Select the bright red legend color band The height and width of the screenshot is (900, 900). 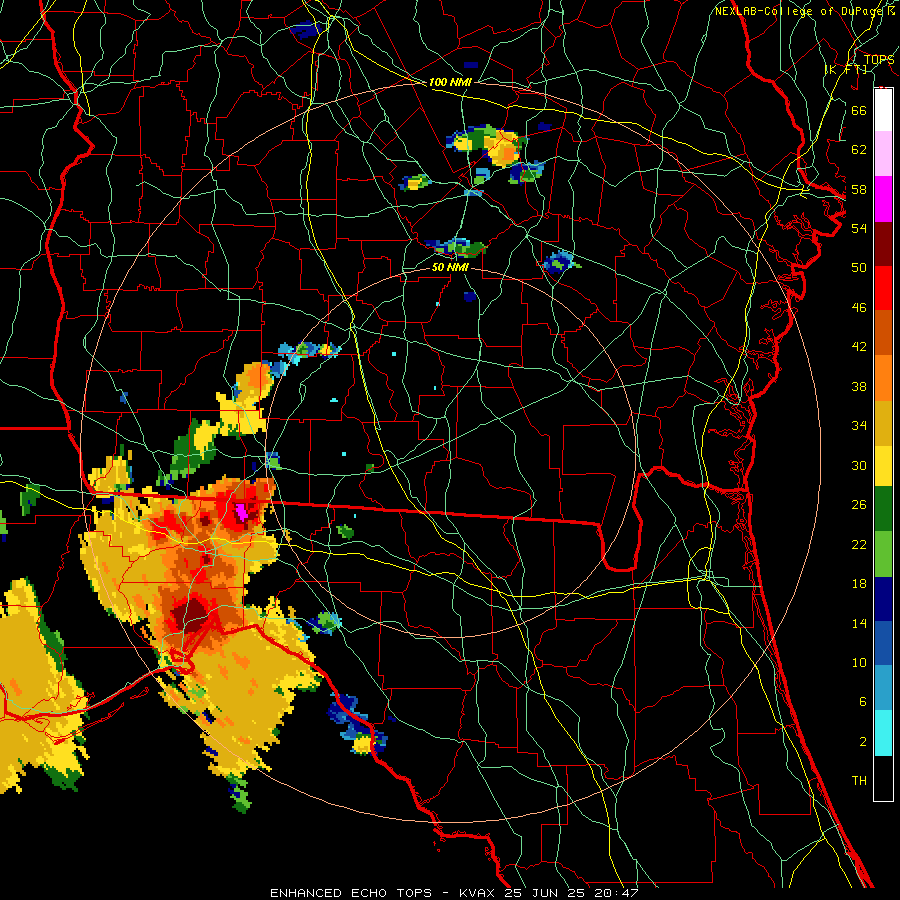point(883,288)
